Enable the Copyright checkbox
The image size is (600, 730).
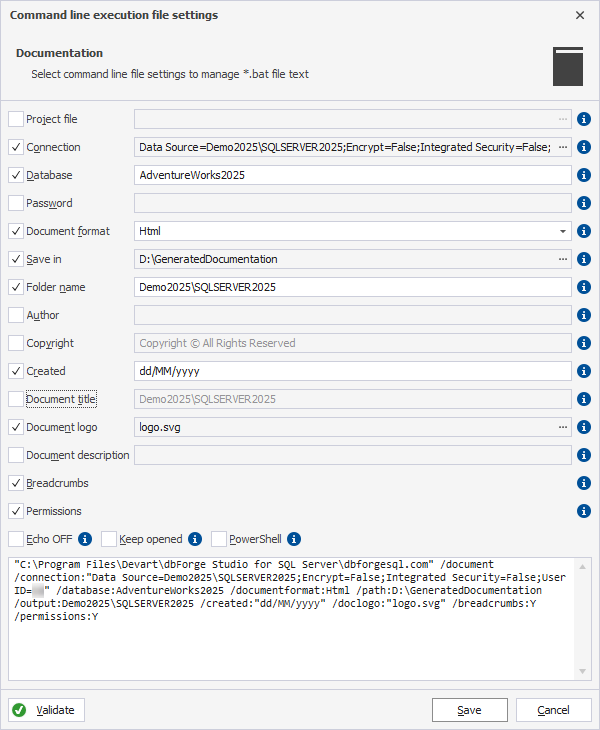[x=16, y=343]
